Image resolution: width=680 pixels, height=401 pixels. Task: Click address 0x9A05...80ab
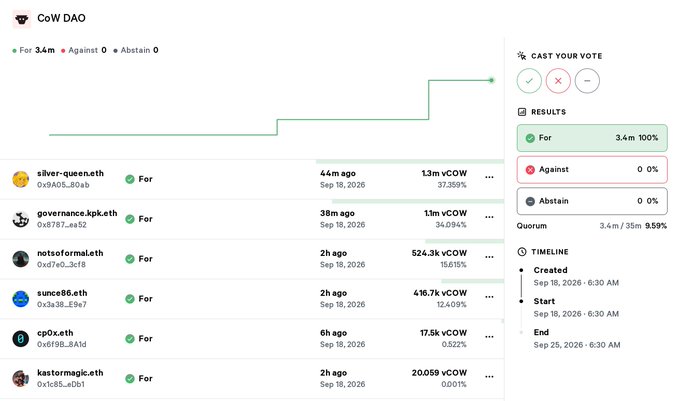tap(63, 185)
